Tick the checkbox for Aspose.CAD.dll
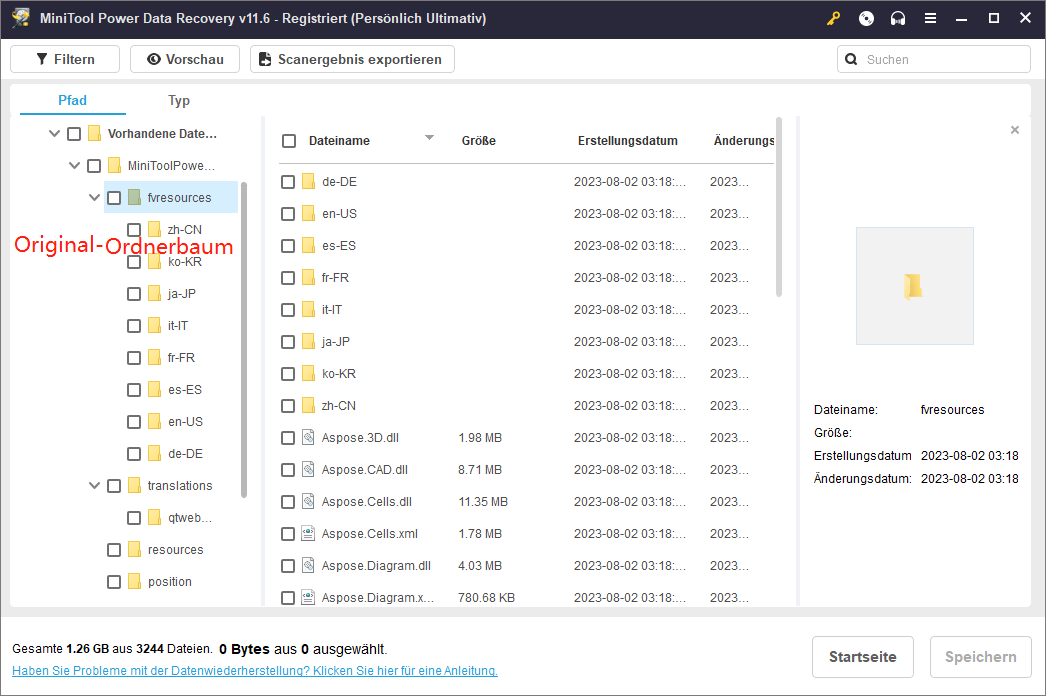 coord(288,470)
